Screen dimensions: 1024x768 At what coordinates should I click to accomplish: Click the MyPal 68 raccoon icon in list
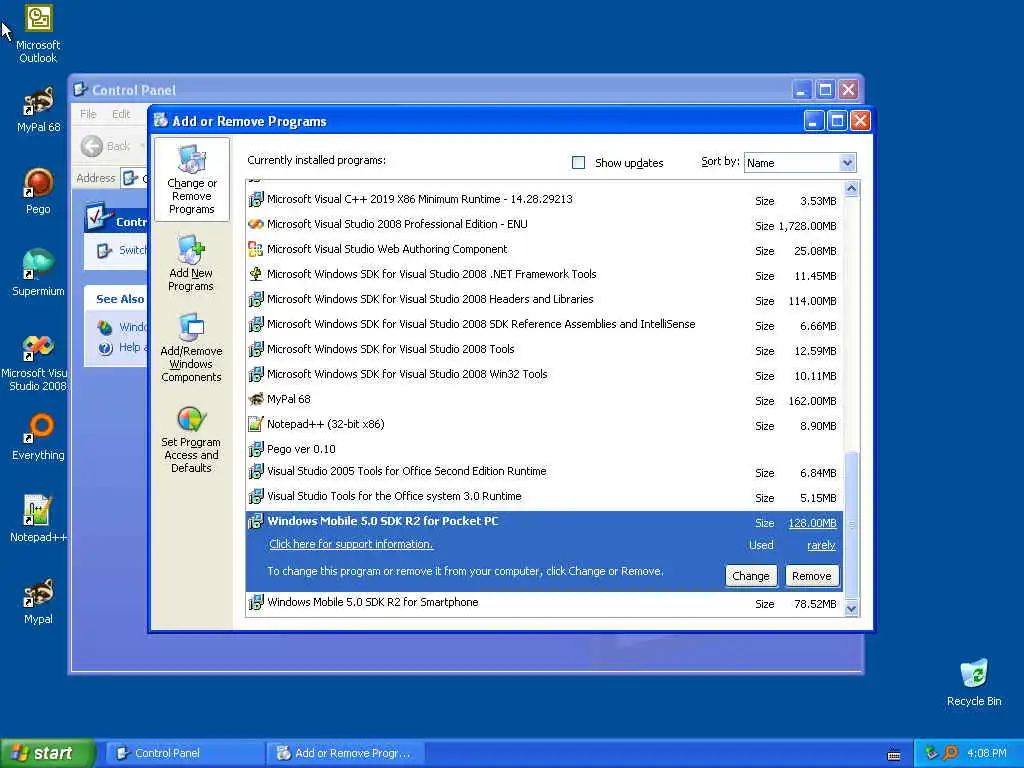256,399
